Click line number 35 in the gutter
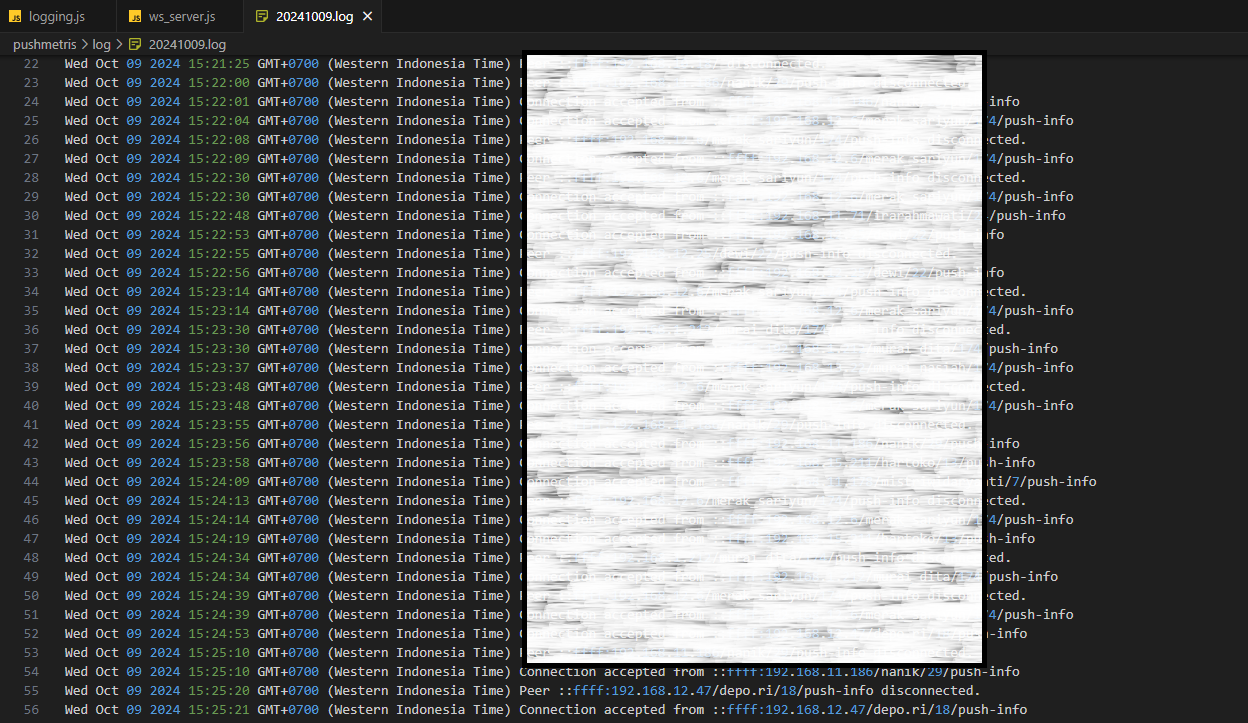The height and width of the screenshot is (723, 1248). point(30,311)
